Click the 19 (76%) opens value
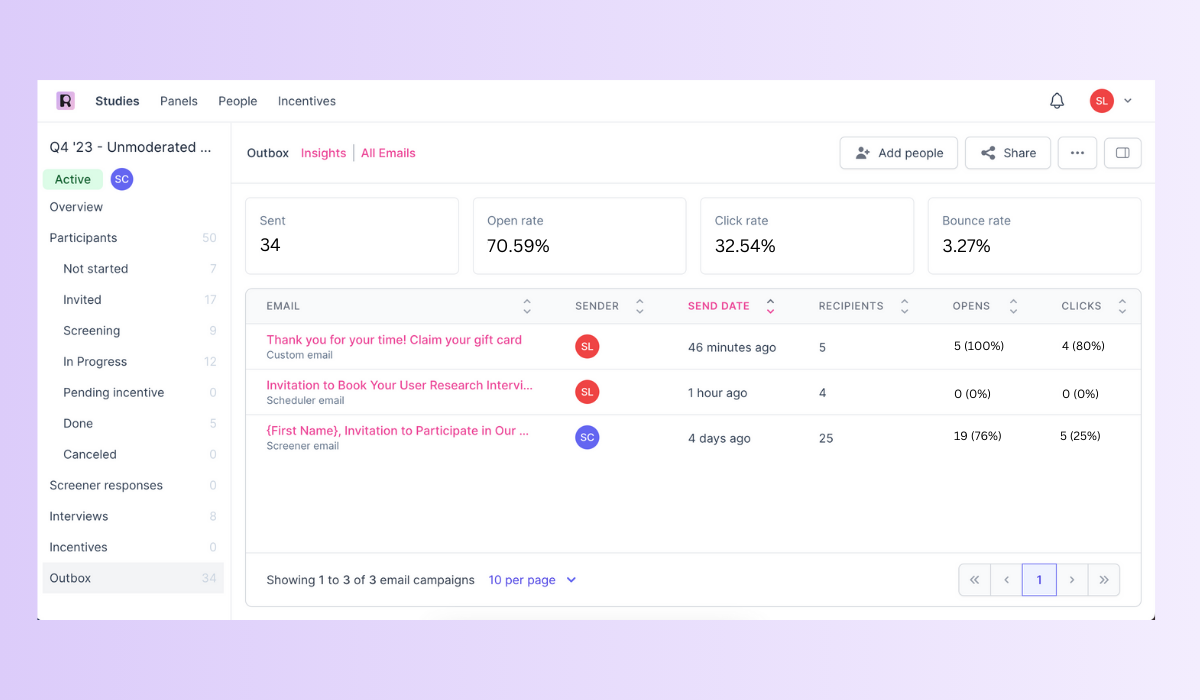This screenshot has height=700, width=1200. (x=978, y=436)
